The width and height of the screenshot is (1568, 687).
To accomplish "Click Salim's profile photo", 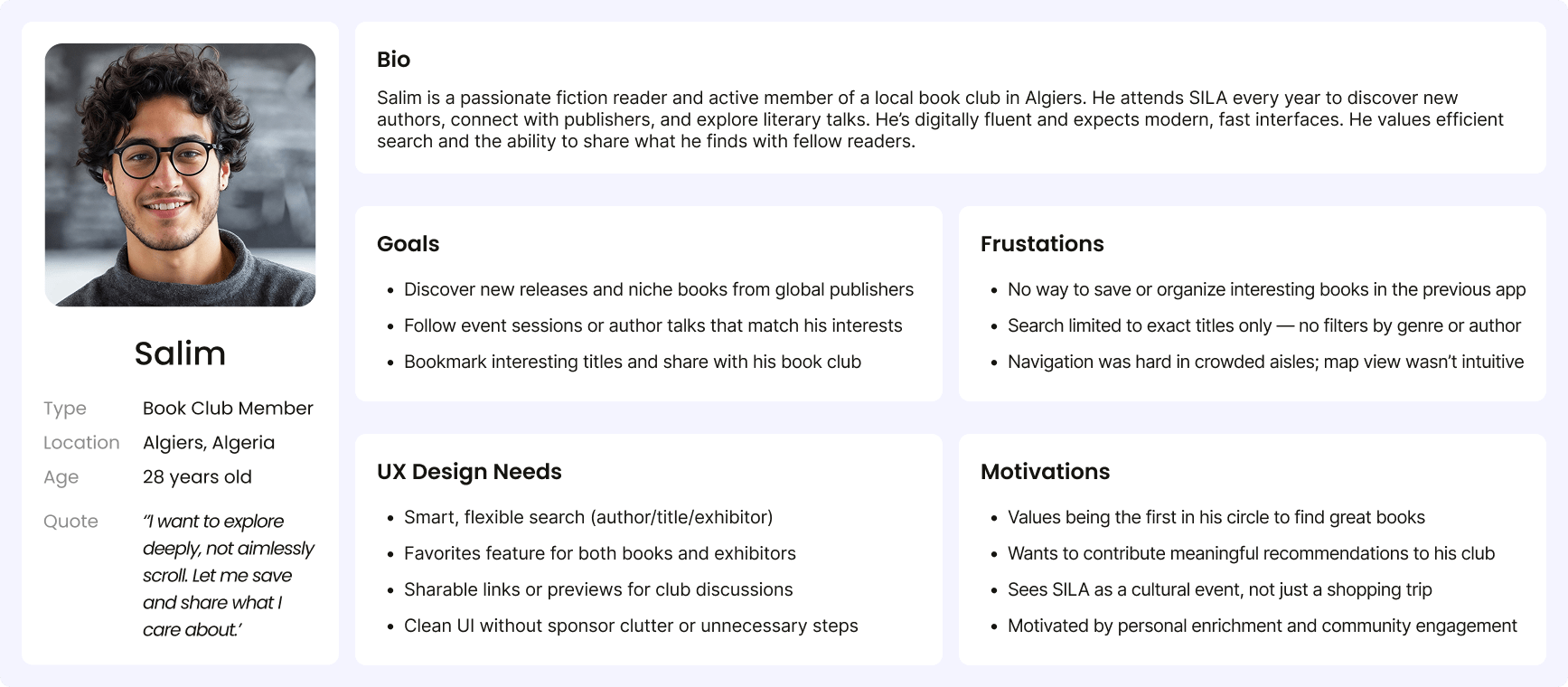I will [x=180, y=174].
